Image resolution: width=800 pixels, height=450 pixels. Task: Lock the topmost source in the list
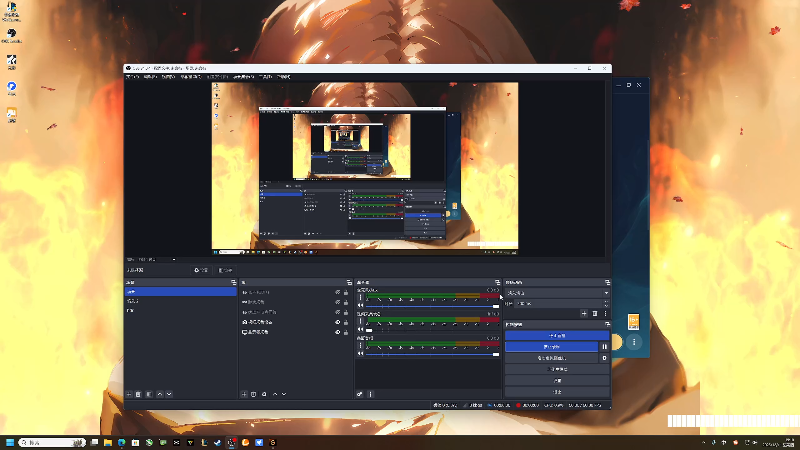346,293
